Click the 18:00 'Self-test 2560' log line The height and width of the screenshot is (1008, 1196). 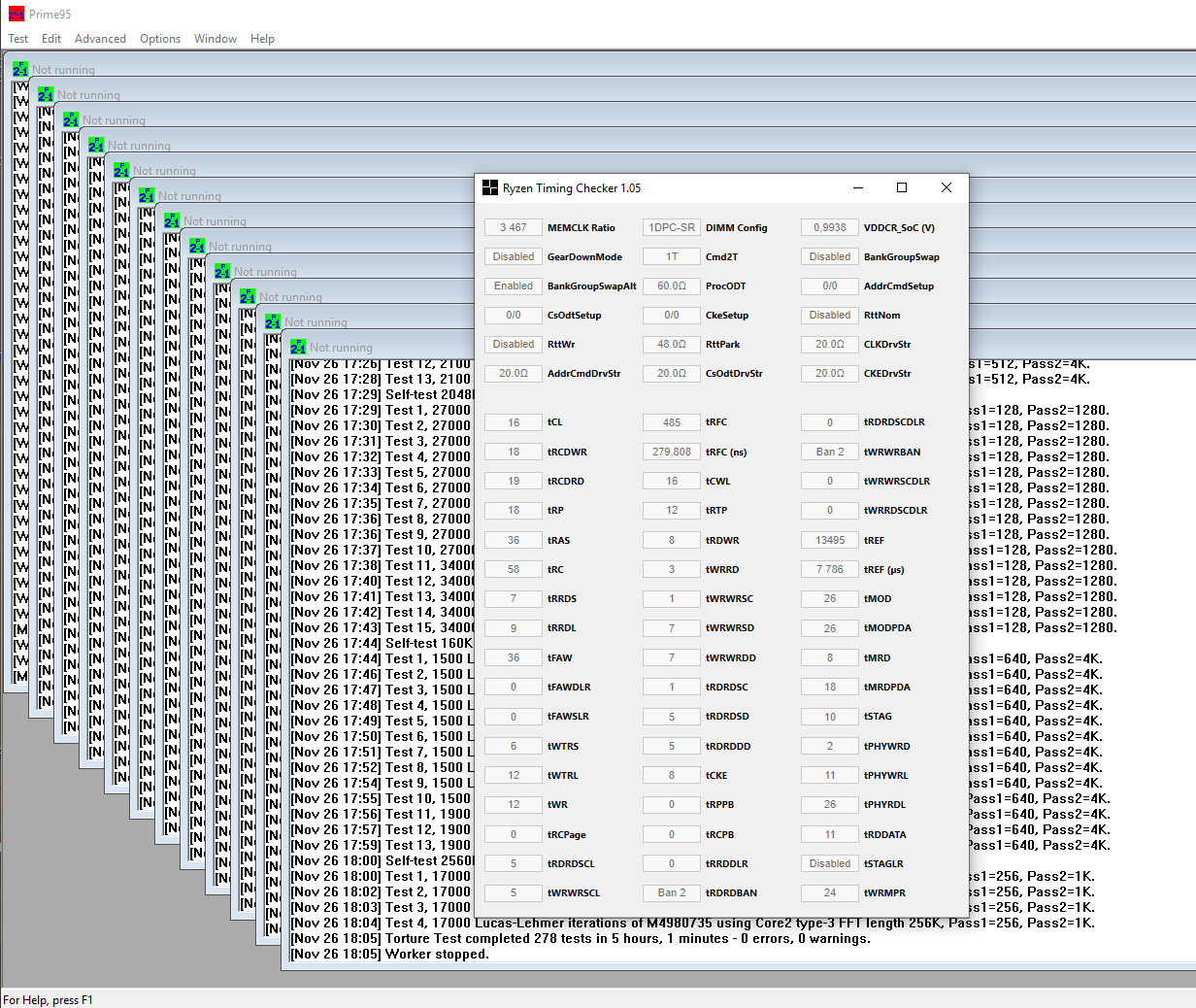point(382,860)
